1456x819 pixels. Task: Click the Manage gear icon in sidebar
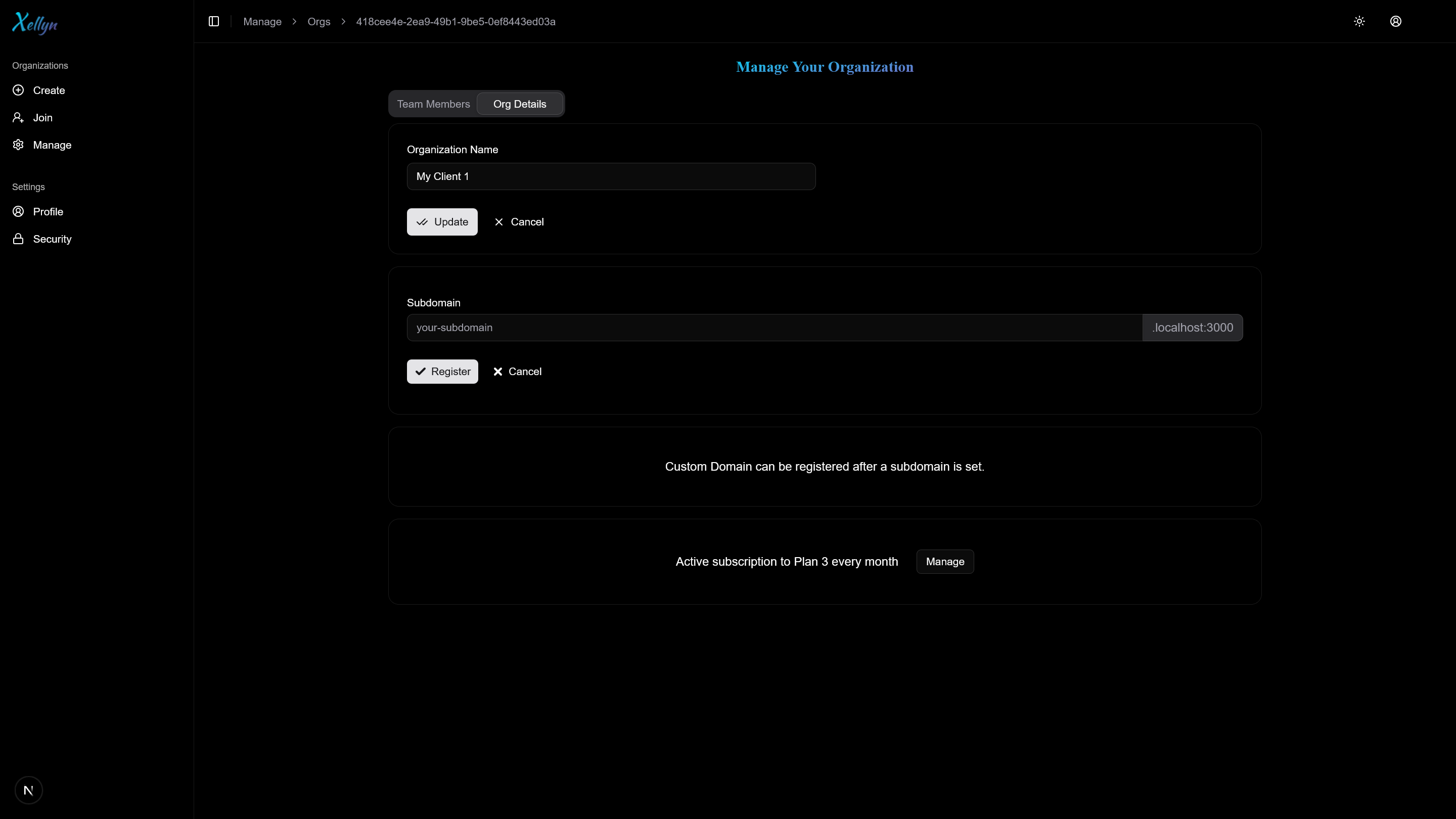(18, 145)
